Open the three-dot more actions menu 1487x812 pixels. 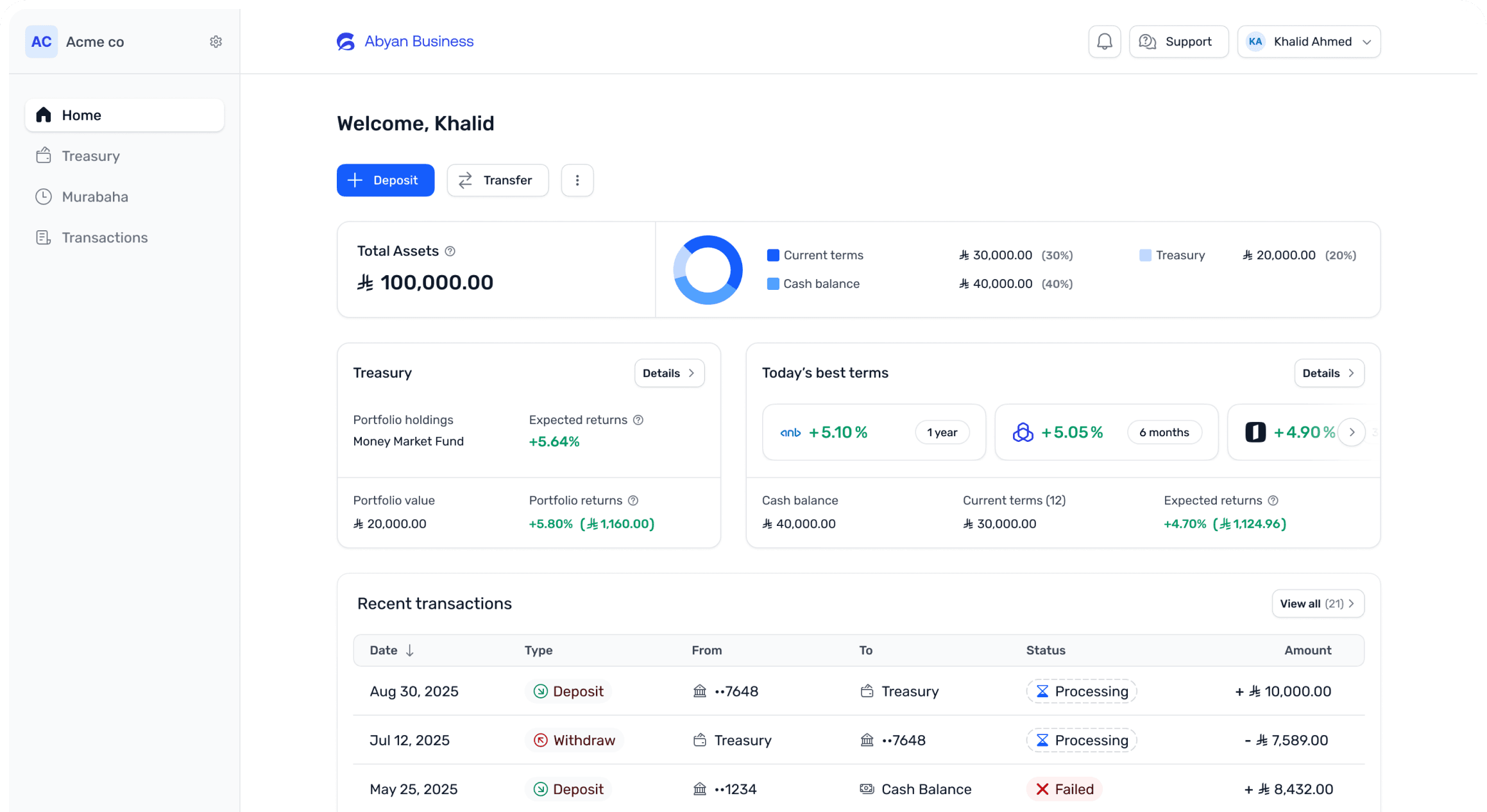point(577,180)
